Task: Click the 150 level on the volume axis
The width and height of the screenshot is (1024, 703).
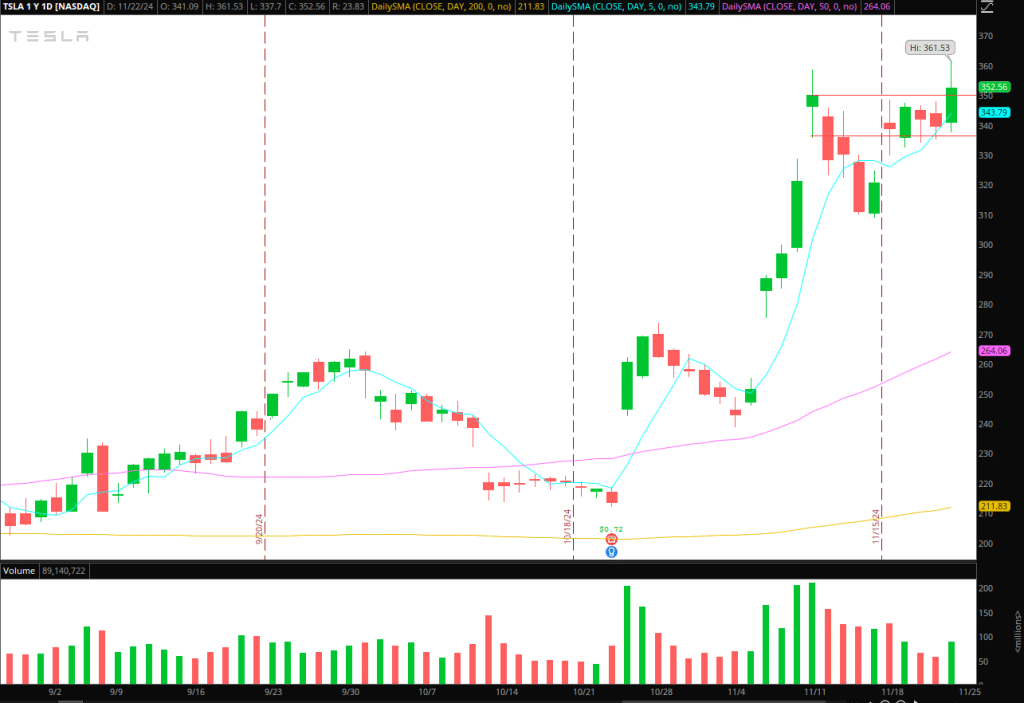Action: coord(985,613)
